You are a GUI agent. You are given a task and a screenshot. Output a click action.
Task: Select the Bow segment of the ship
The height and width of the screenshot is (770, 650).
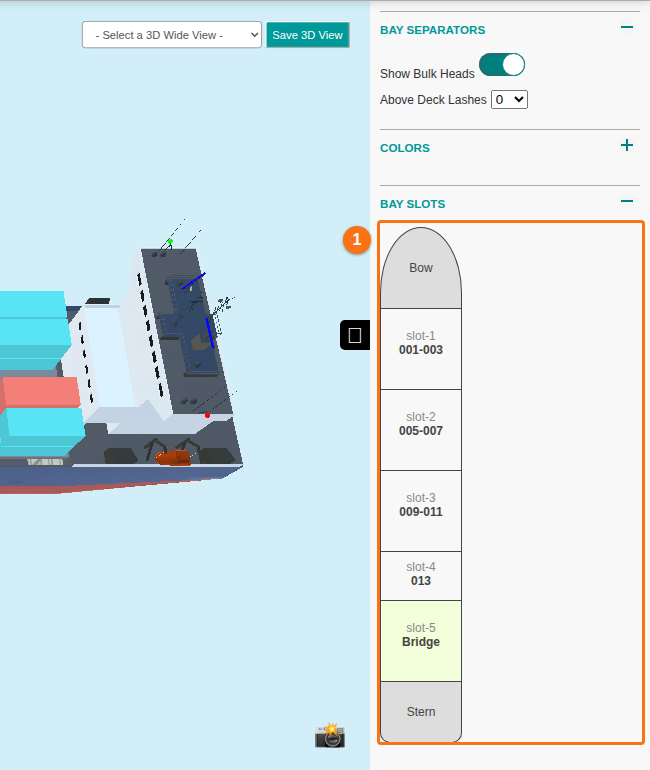click(x=421, y=268)
